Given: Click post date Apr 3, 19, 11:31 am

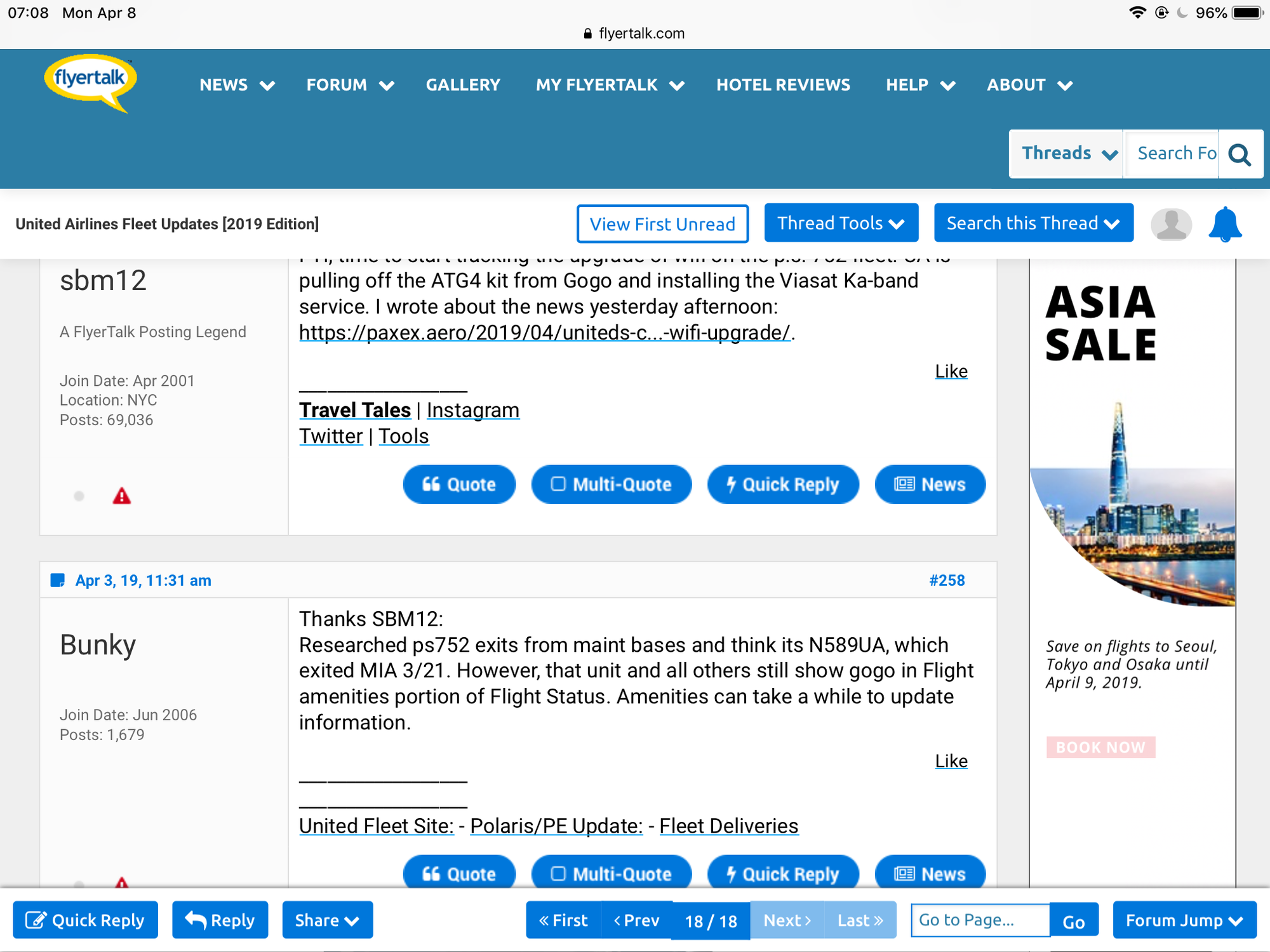Looking at the screenshot, I should 143,580.
